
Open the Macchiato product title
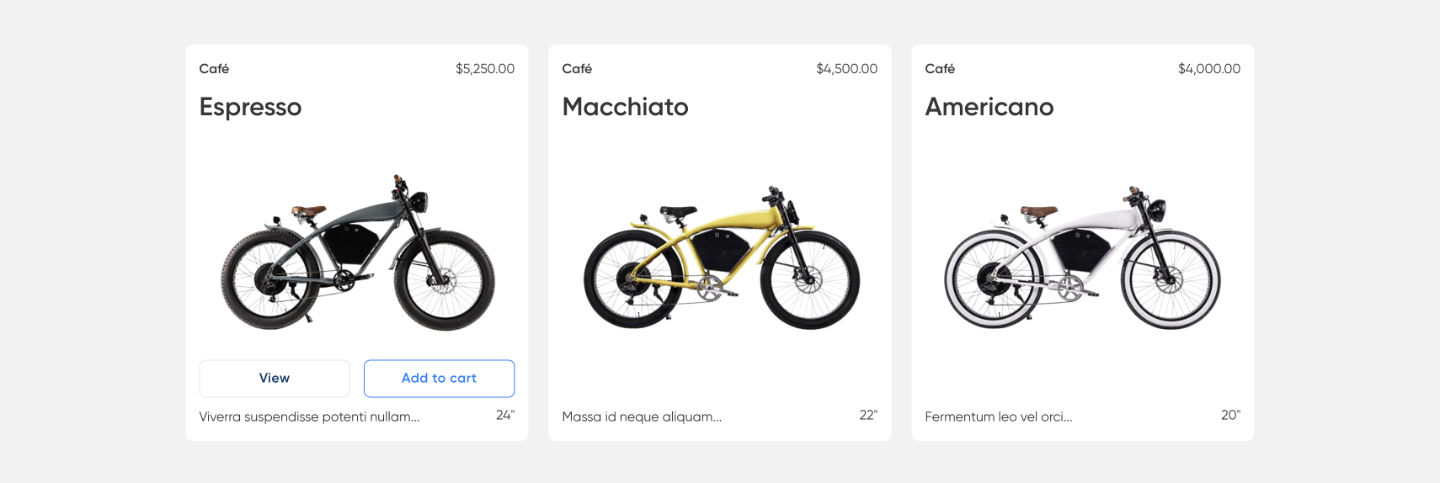[x=625, y=107]
